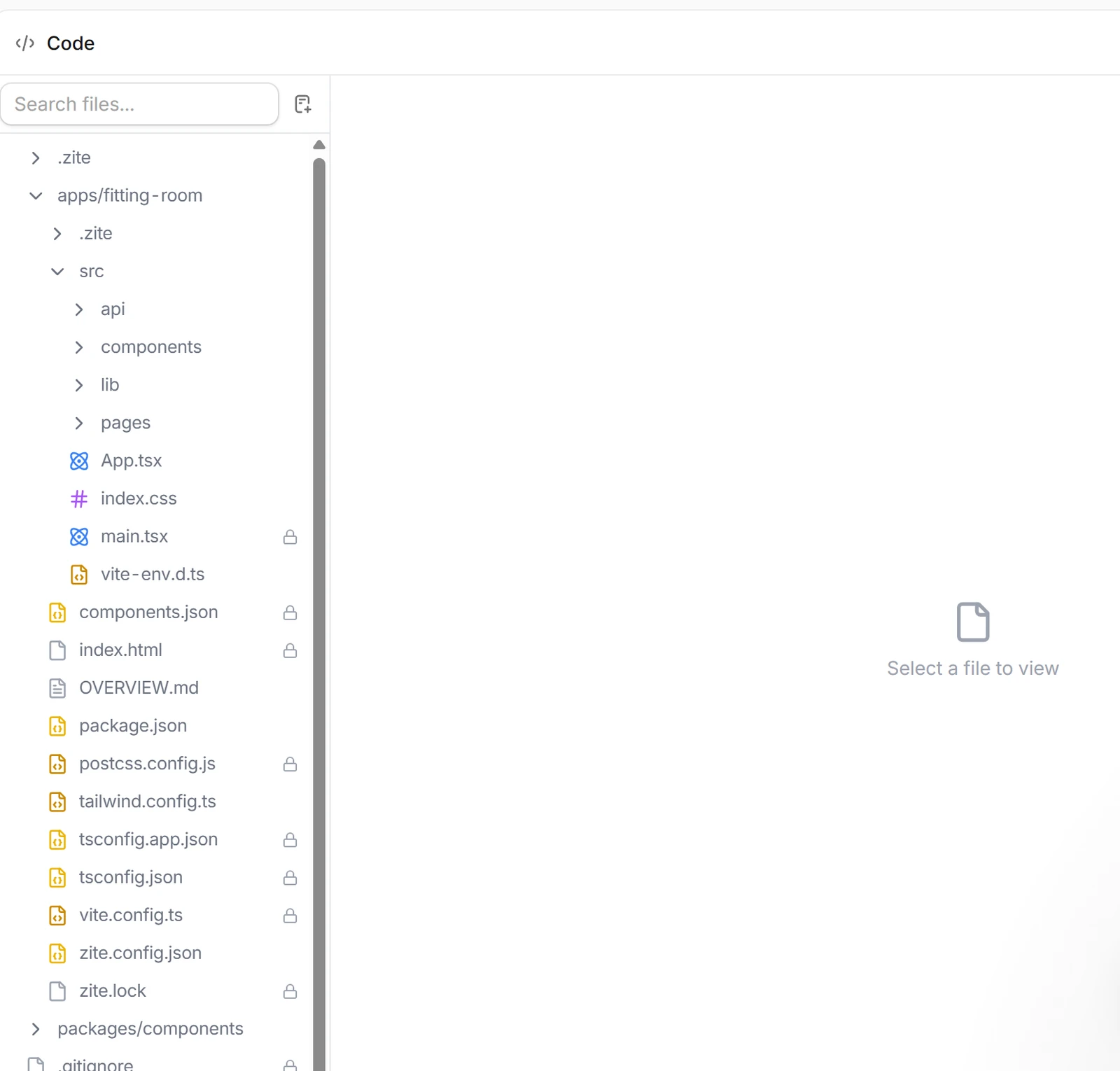Click the hash icon beside index.css
Viewport: 1120px width, 1071px height.
click(x=79, y=498)
